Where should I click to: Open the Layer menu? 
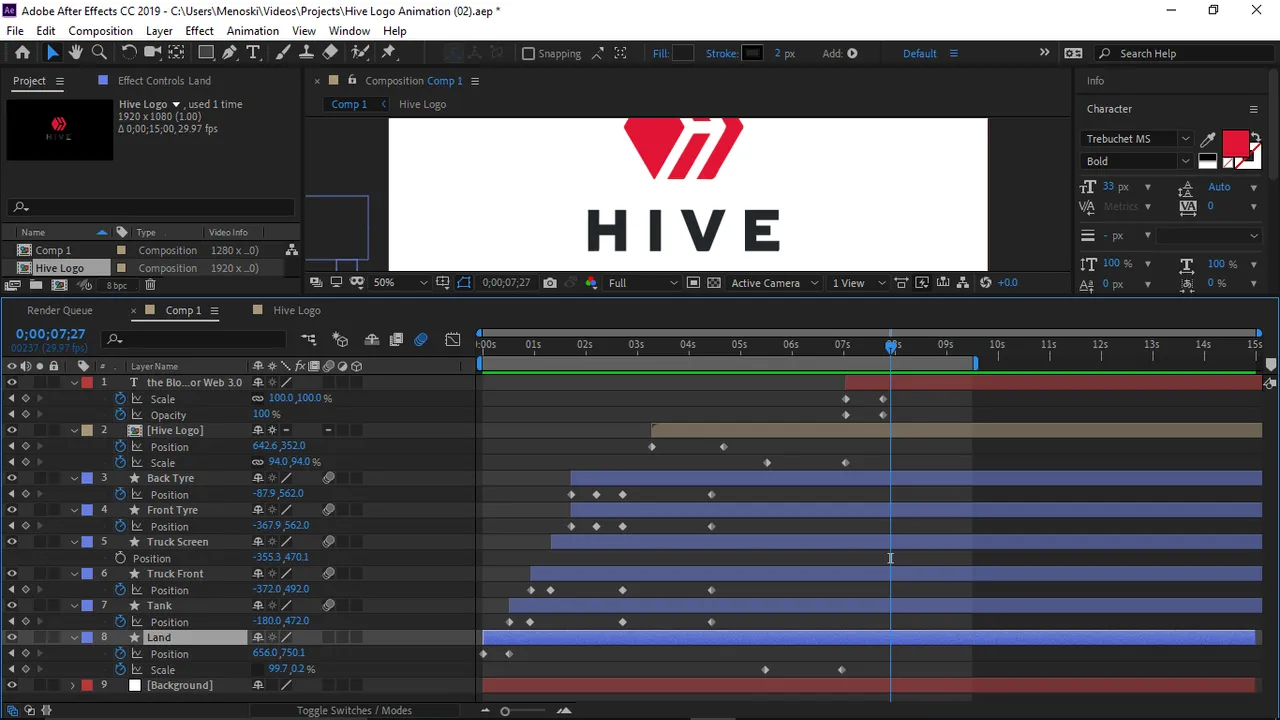click(x=159, y=31)
